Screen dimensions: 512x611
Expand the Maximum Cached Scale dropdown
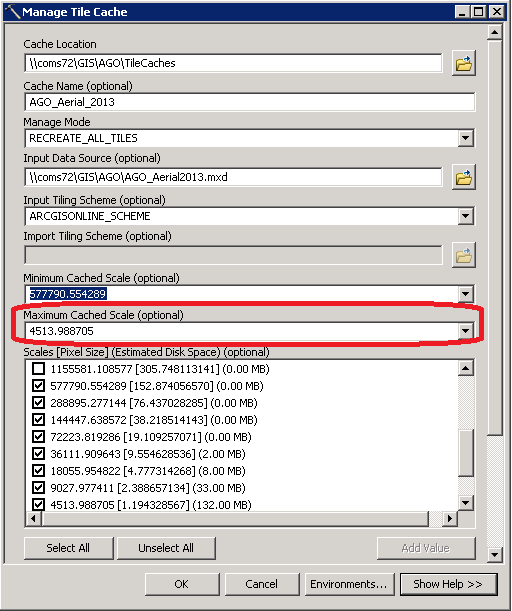(x=465, y=331)
